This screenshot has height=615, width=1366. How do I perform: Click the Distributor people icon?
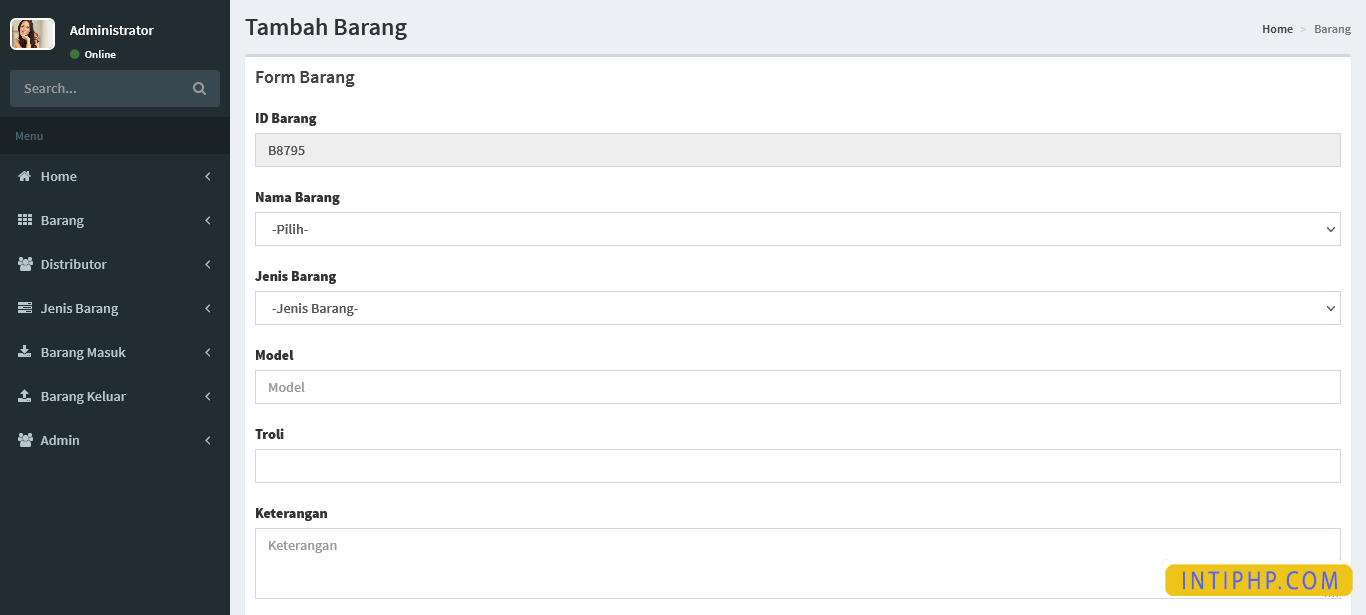tap(25, 264)
